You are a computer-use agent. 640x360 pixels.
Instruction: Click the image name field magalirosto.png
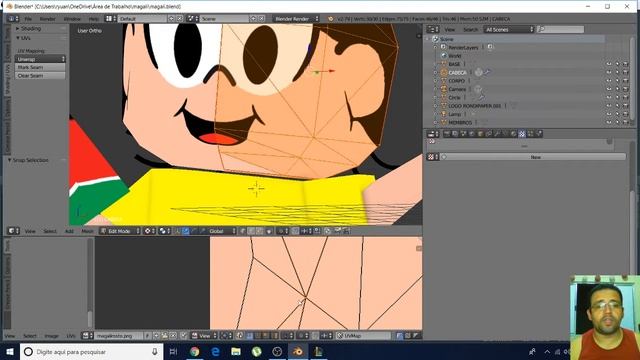[x=119, y=336]
